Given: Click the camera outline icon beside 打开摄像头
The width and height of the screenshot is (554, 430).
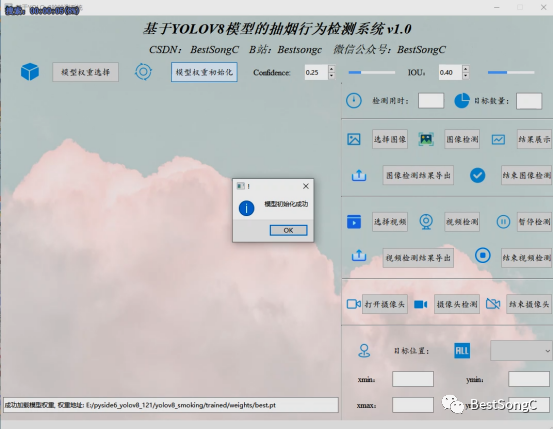Looking at the screenshot, I should tap(353, 304).
